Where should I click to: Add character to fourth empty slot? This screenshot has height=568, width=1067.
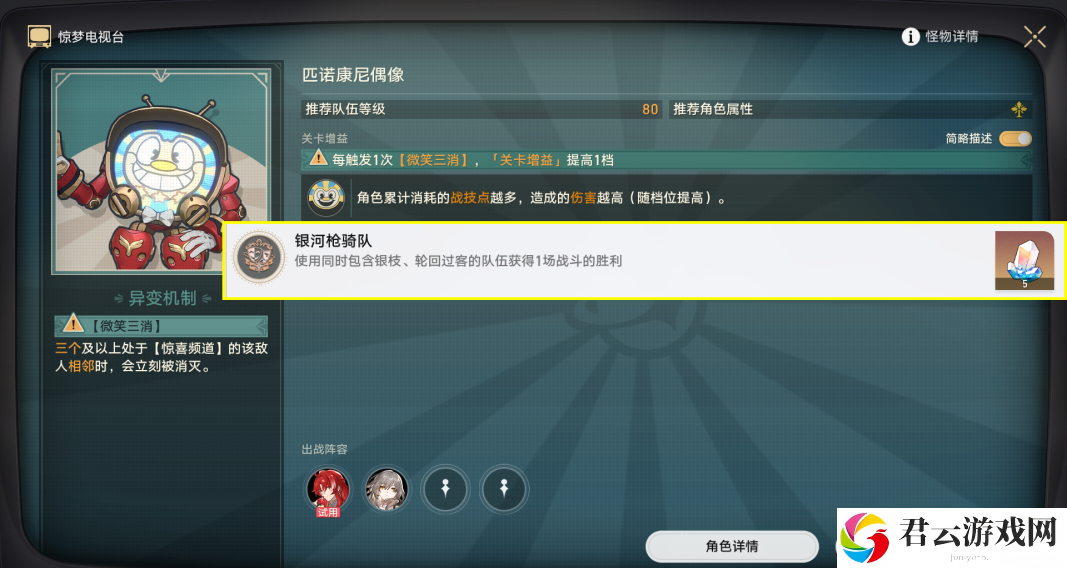(x=504, y=489)
